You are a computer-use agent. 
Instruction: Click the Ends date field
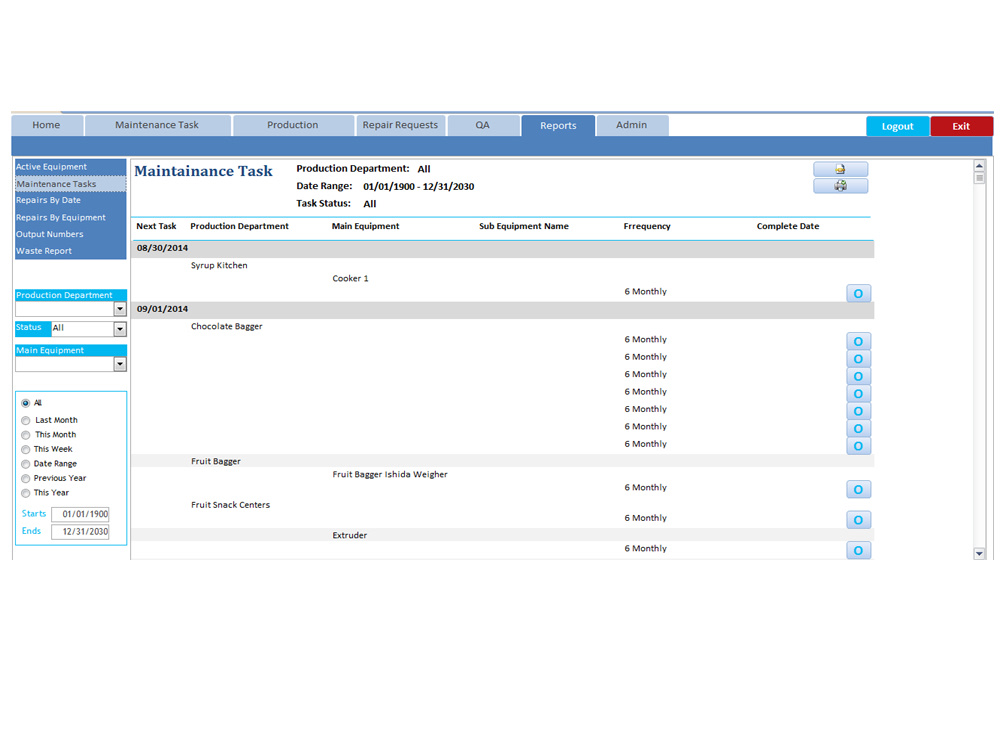tap(80, 531)
